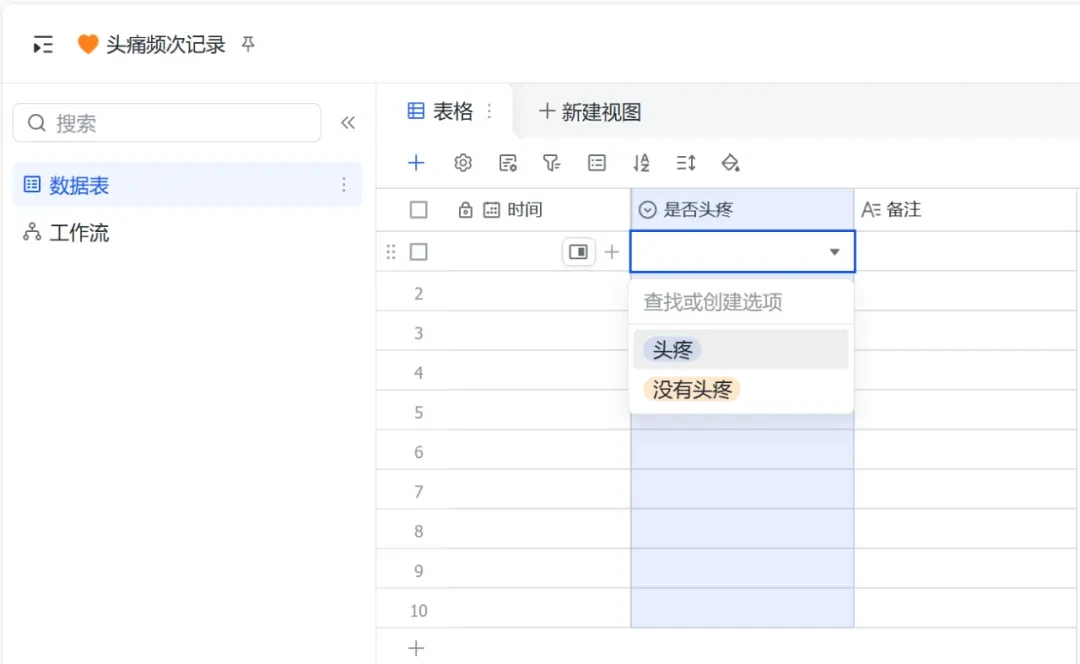Click row number 2
Screen dimensions: 1080x664
[x=419, y=294]
